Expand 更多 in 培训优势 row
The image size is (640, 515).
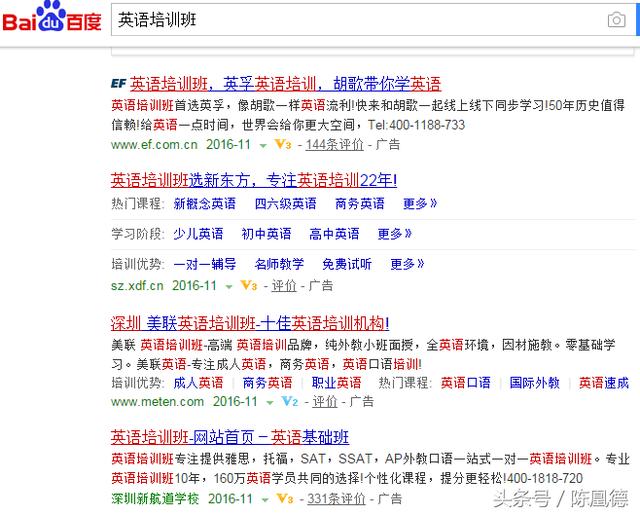pos(407,264)
